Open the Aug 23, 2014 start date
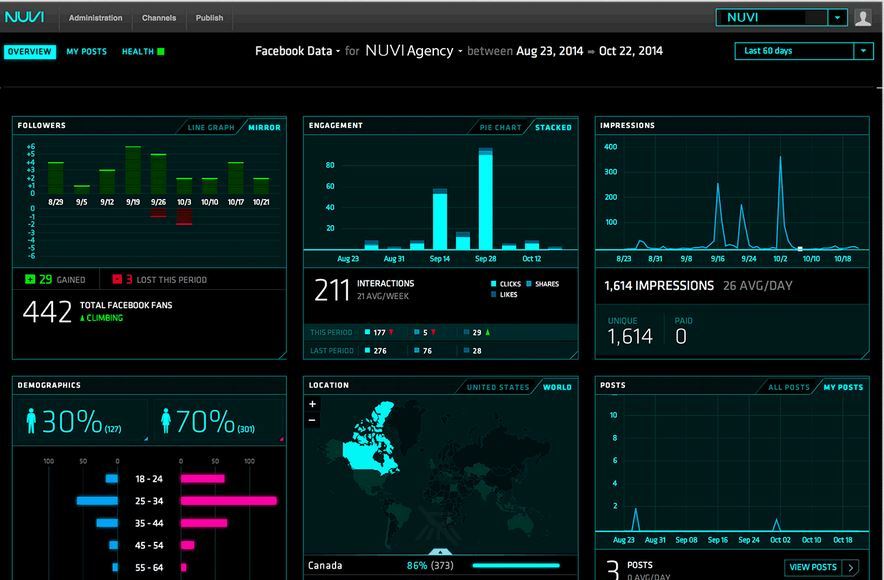This screenshot has height=580, width=884. click(x=550, y=51)
